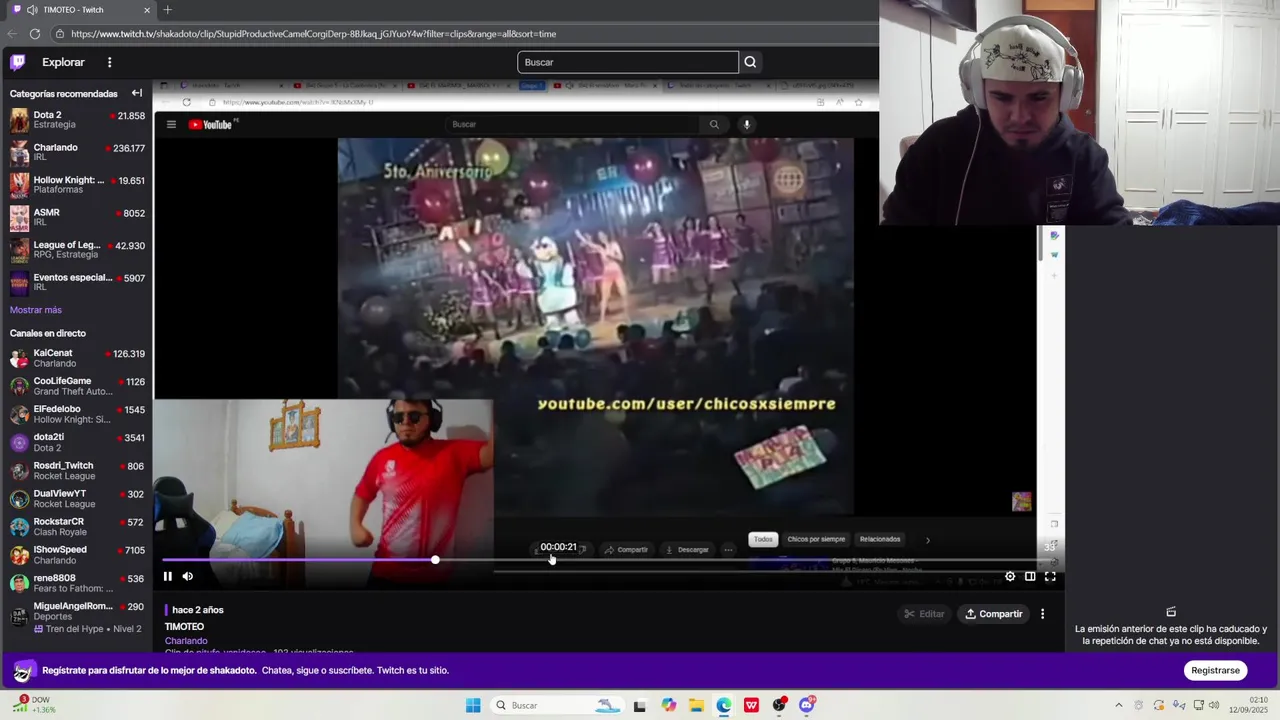Open the Task View taskbar icon

coord(640,705)
